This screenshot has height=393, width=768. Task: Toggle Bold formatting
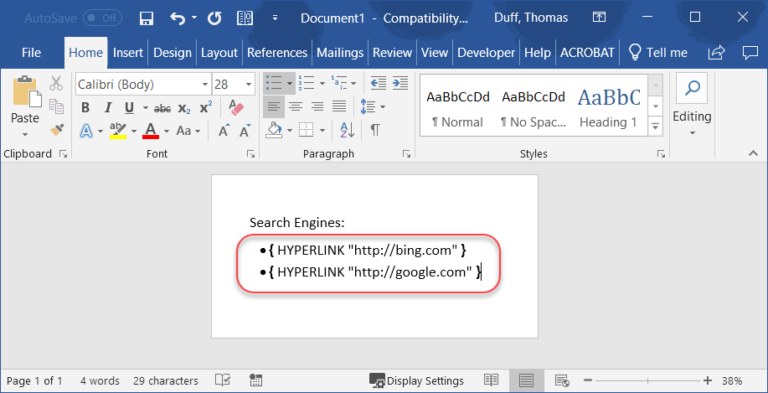85,107
